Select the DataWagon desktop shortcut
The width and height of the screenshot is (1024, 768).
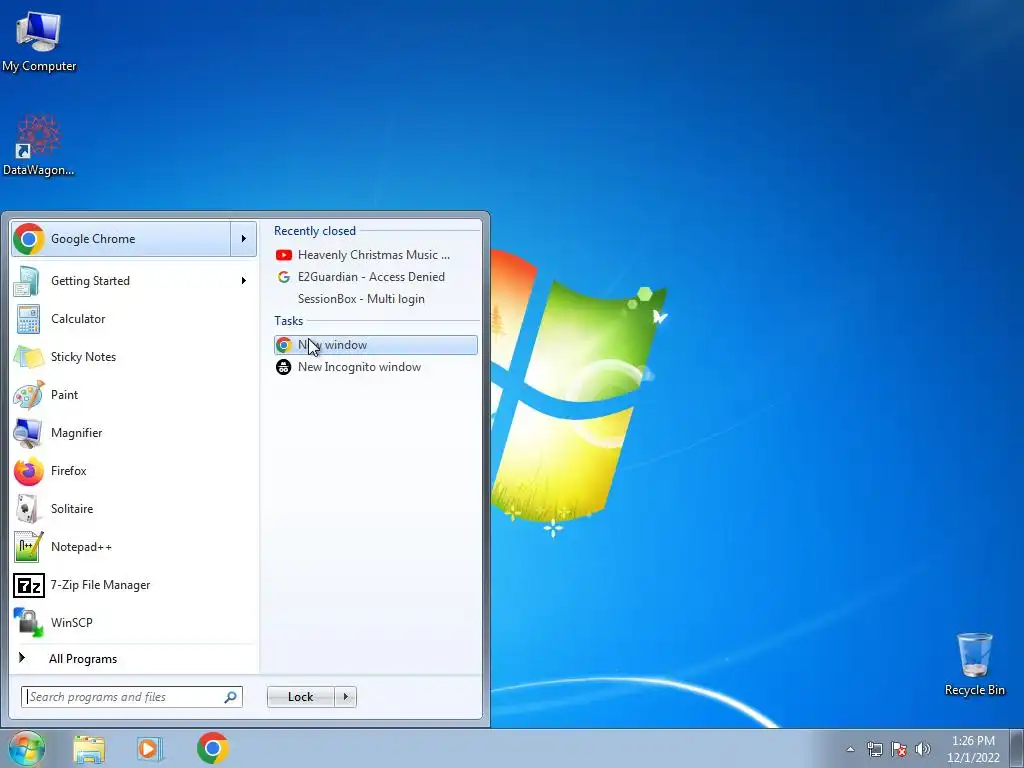(39, 145)
